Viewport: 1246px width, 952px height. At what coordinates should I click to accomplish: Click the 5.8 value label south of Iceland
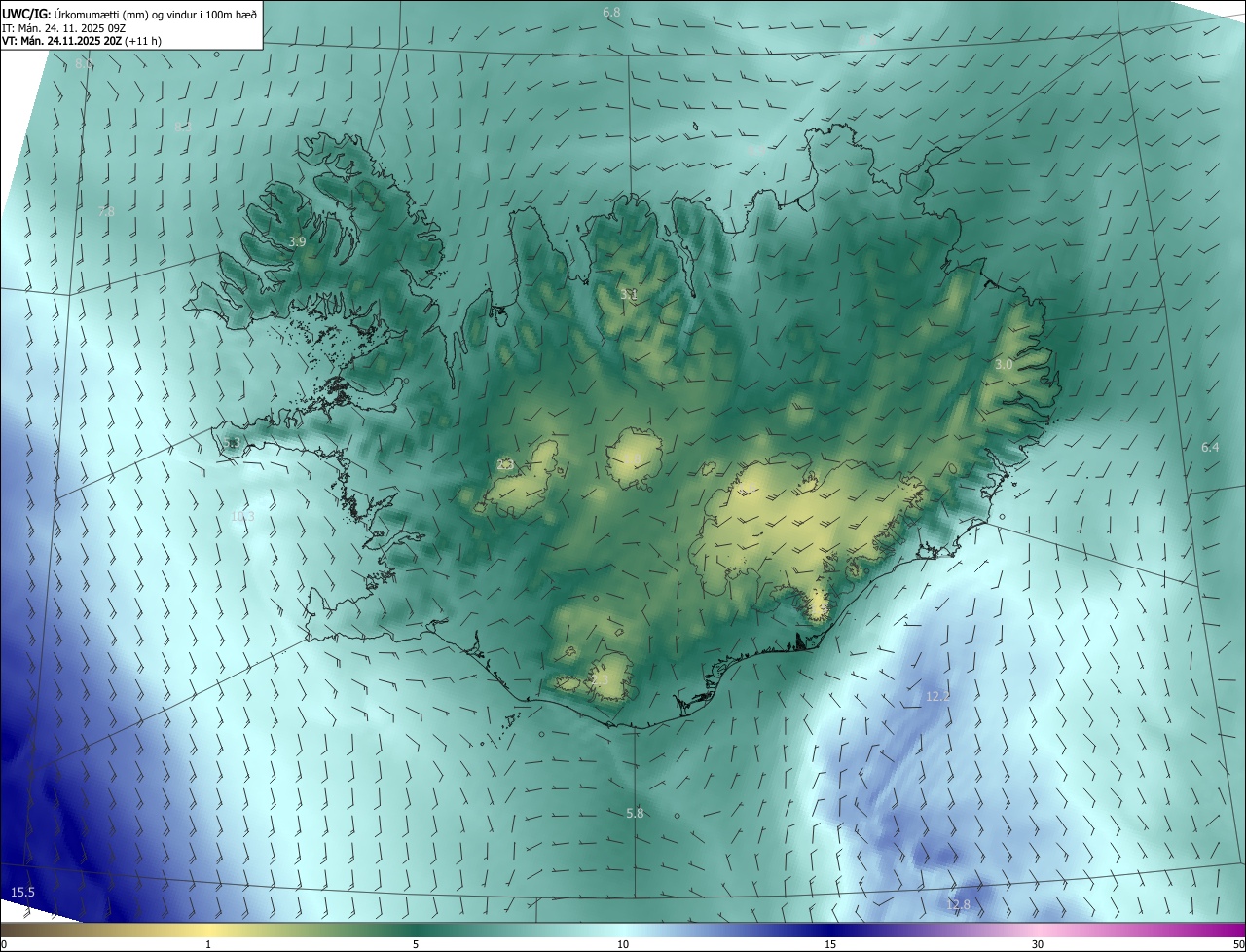point(635,813)
